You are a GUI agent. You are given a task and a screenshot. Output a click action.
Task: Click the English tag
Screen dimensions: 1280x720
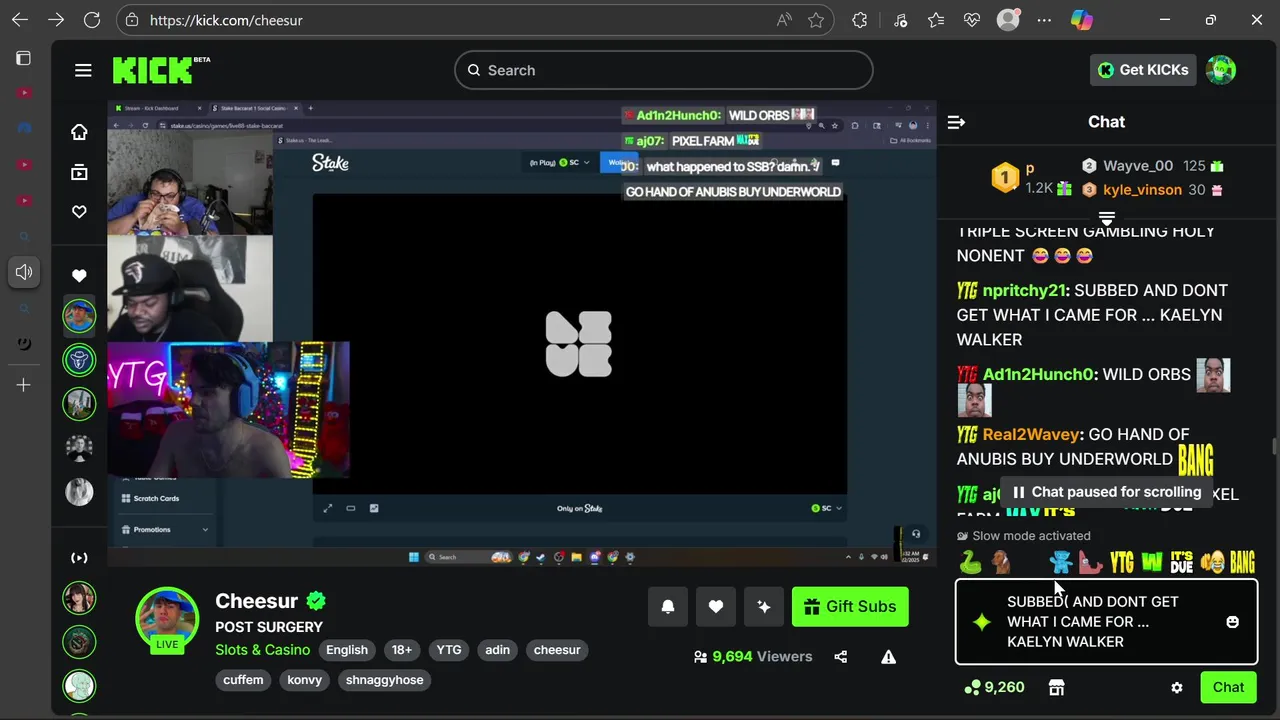(x=347, y=650)
